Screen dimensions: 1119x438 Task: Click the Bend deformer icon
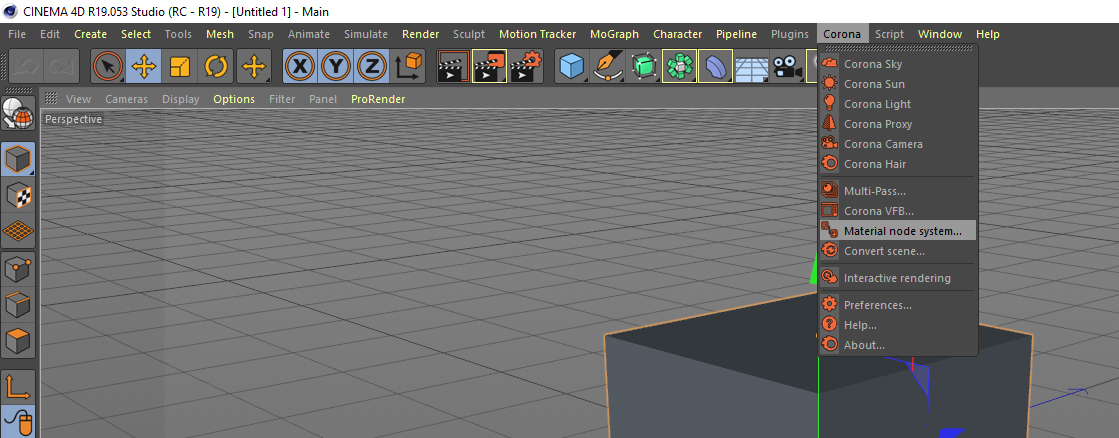click(x=715, y=67)
